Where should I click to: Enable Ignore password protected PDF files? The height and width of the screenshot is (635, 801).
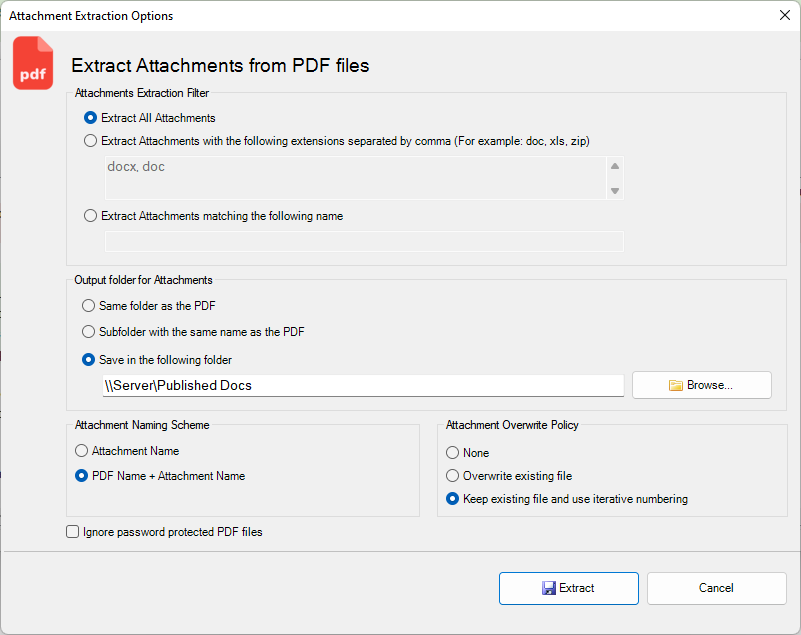[73, 532]
